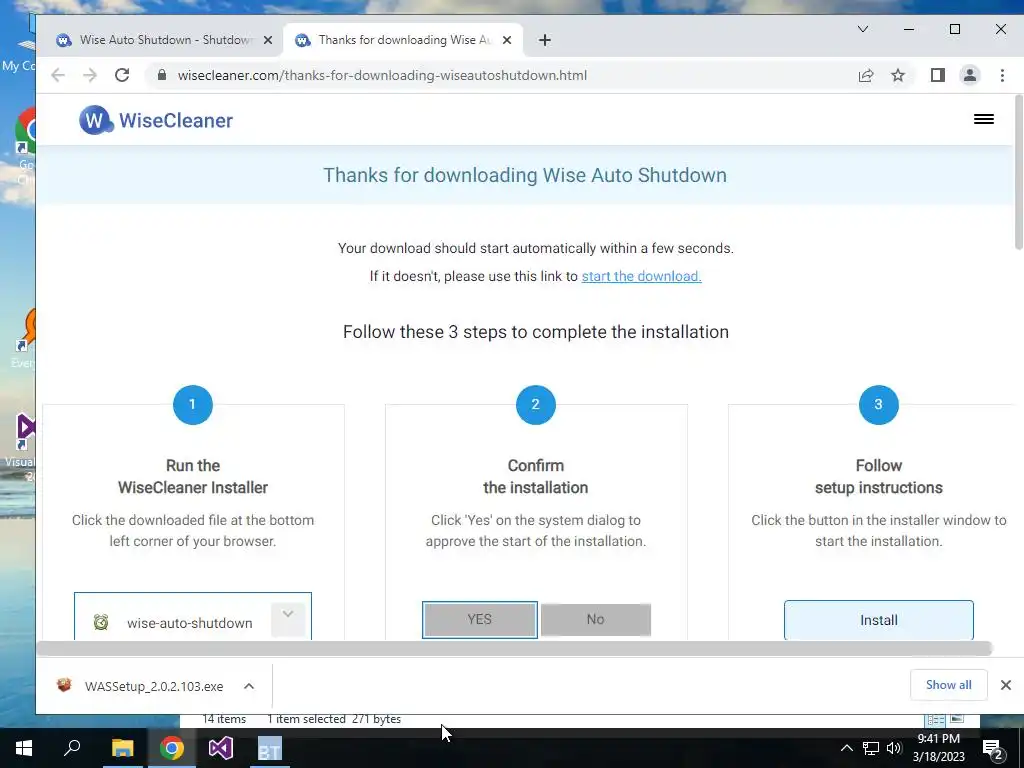Image resolution: width=1024 pixels, height=768 pixels.
Task: Click the vertical page scrollbar
Action: [1018, 171]
